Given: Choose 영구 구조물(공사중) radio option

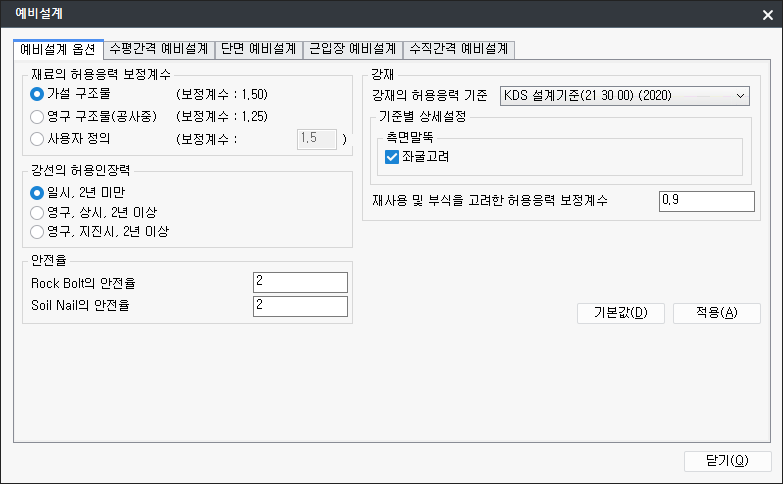Looking at the screenshot, I should tap(38, 117).
